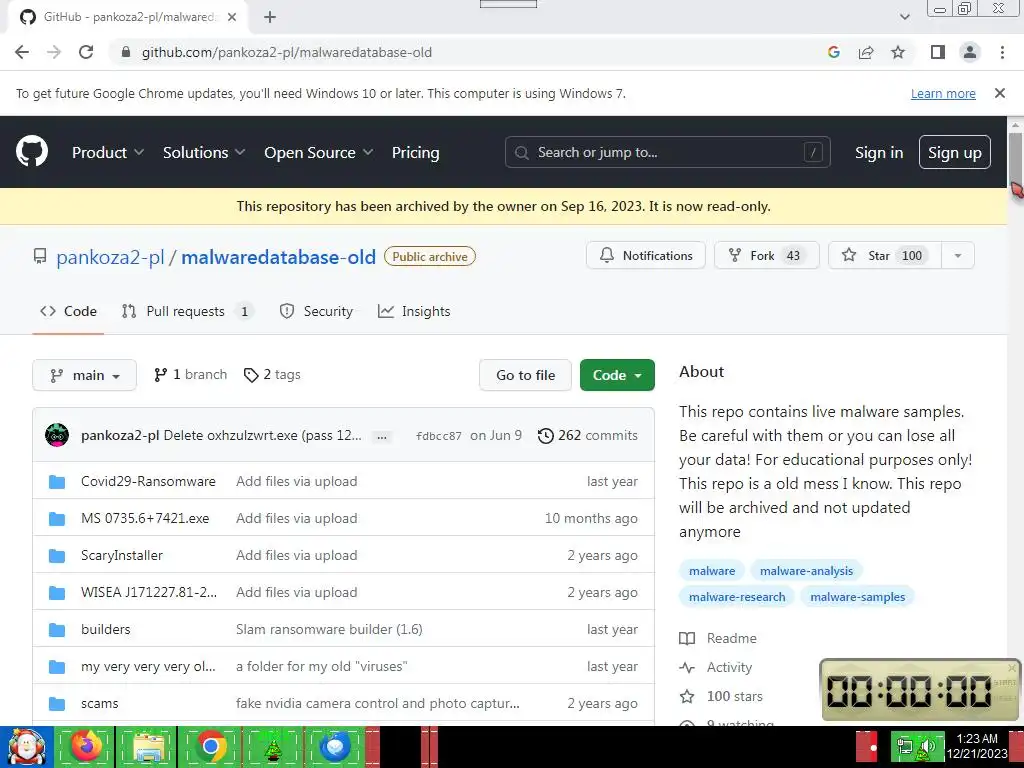Open the tab search chevron in Chrome

coord(904,17)
